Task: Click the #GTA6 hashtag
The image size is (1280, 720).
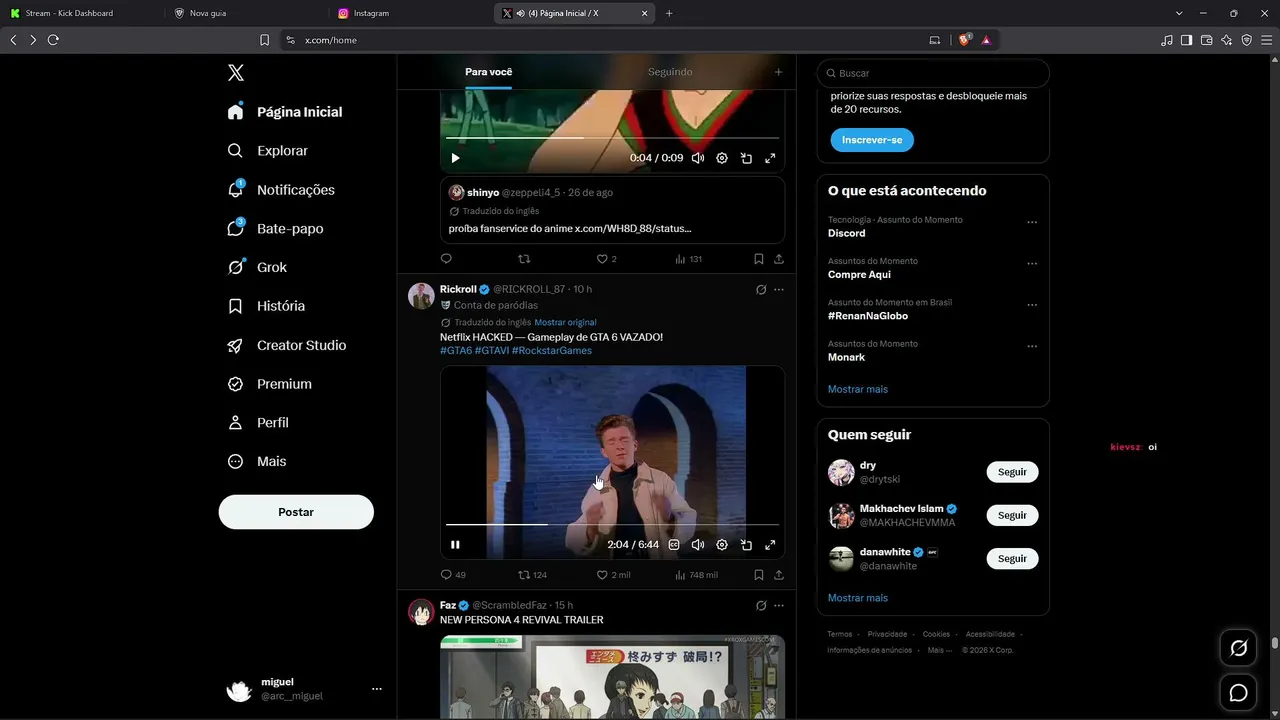Action: click(456, 351)
